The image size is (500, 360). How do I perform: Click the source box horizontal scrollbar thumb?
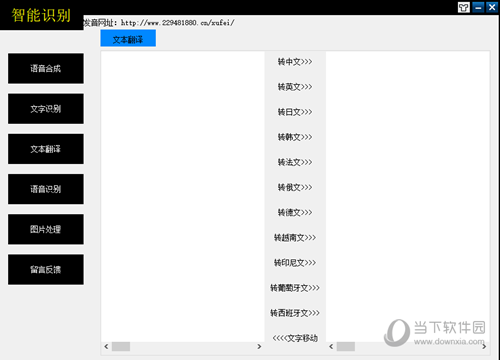point(121,347)
